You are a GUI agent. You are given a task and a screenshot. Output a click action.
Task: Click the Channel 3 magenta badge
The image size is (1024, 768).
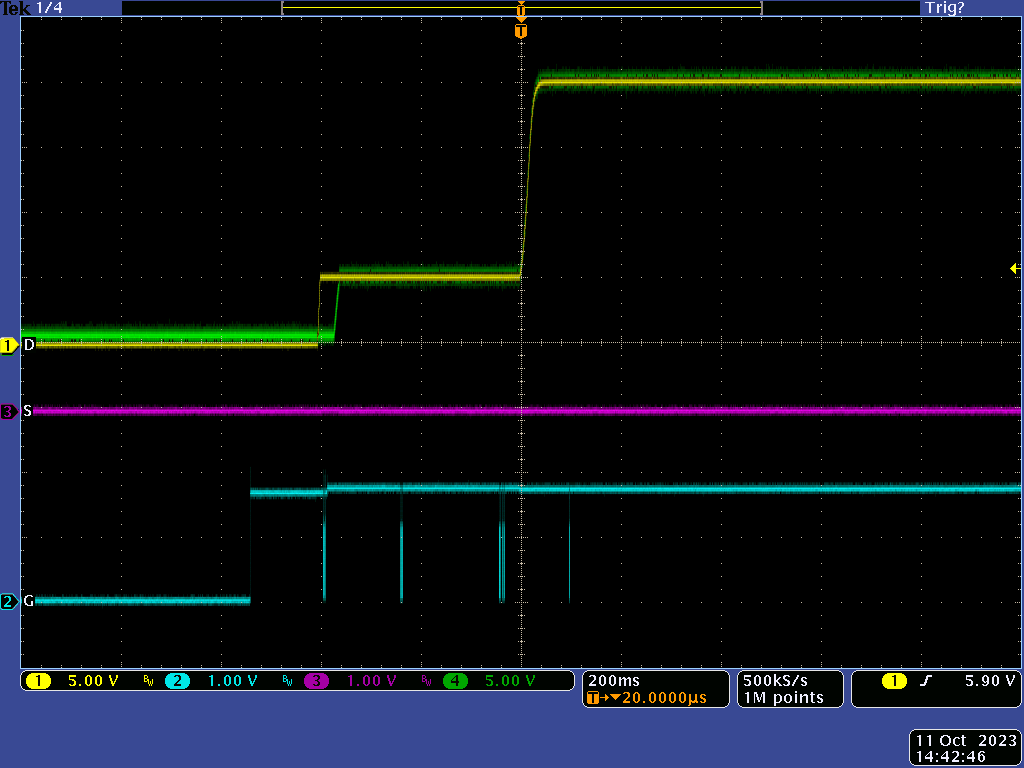point(318,680)
